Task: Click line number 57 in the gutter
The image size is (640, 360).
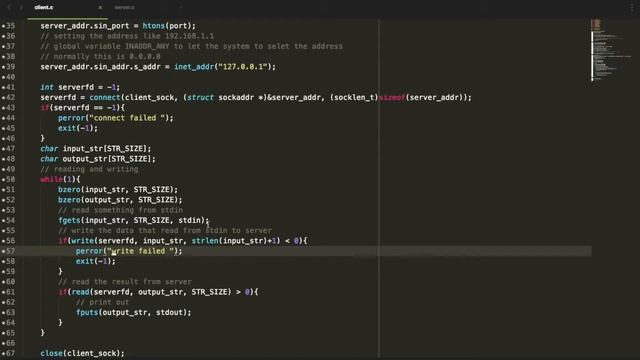Action: (x=9, y=251)
